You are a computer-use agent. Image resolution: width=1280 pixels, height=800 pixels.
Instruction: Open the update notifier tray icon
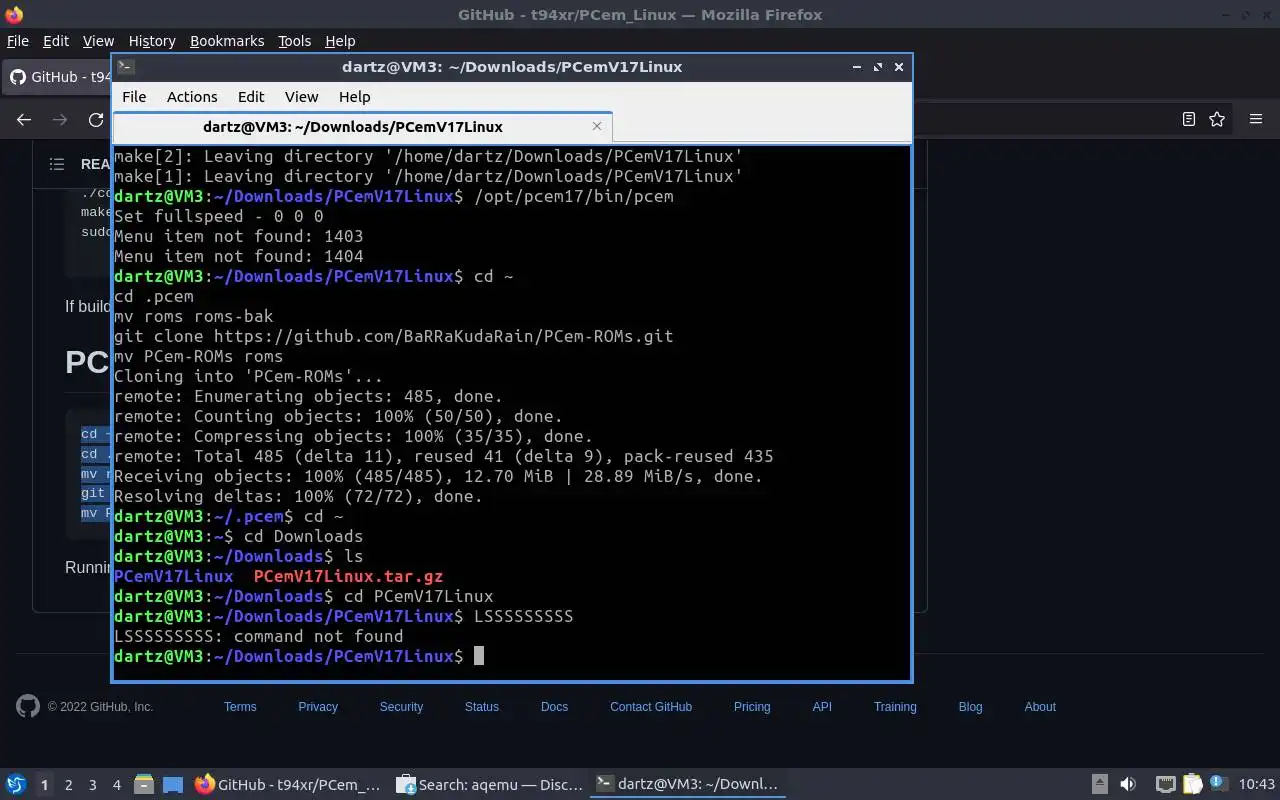pos(1219,784)
